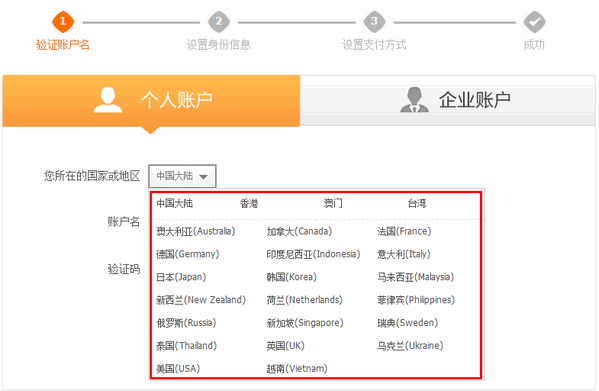Click the 您所在的国家或地区 field label
Image resolution: width=599 pixels, height=391 pixels.
pyautogui.click(x=92, y=176)
